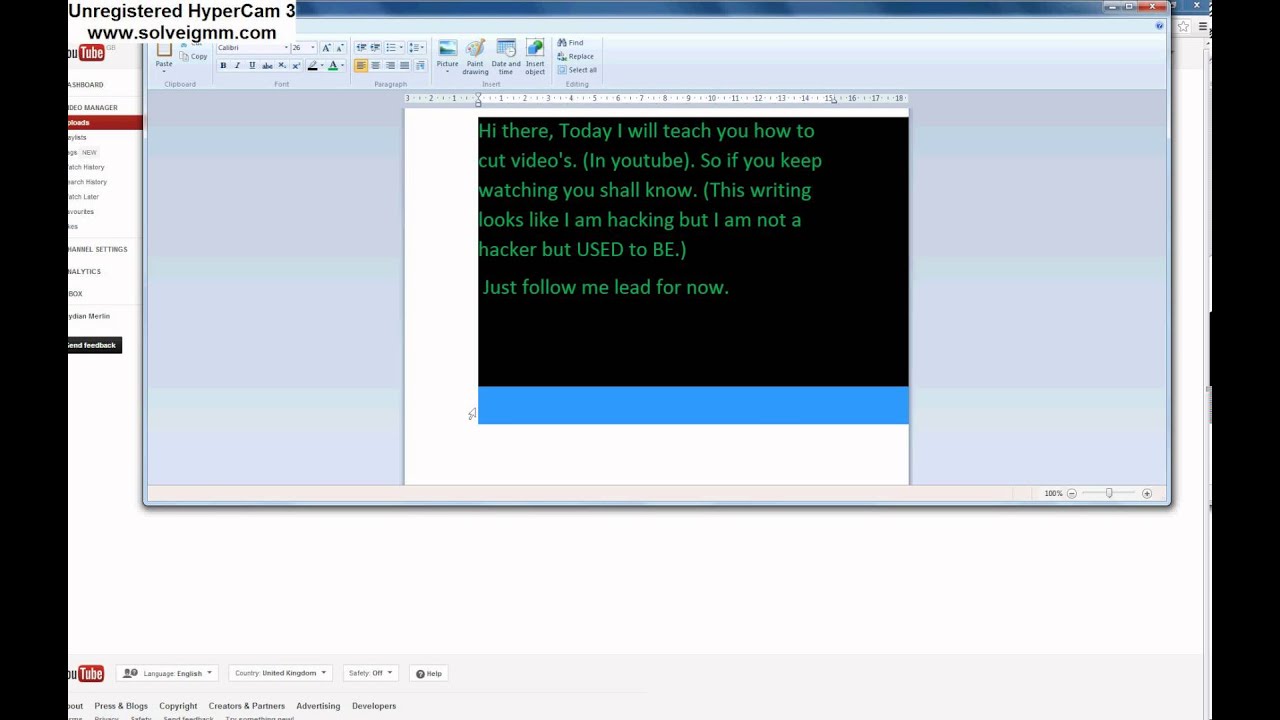This screenshot has height=720, width=1280.
Task: Open the highlight color dropdown arrow
Action: 321,66
